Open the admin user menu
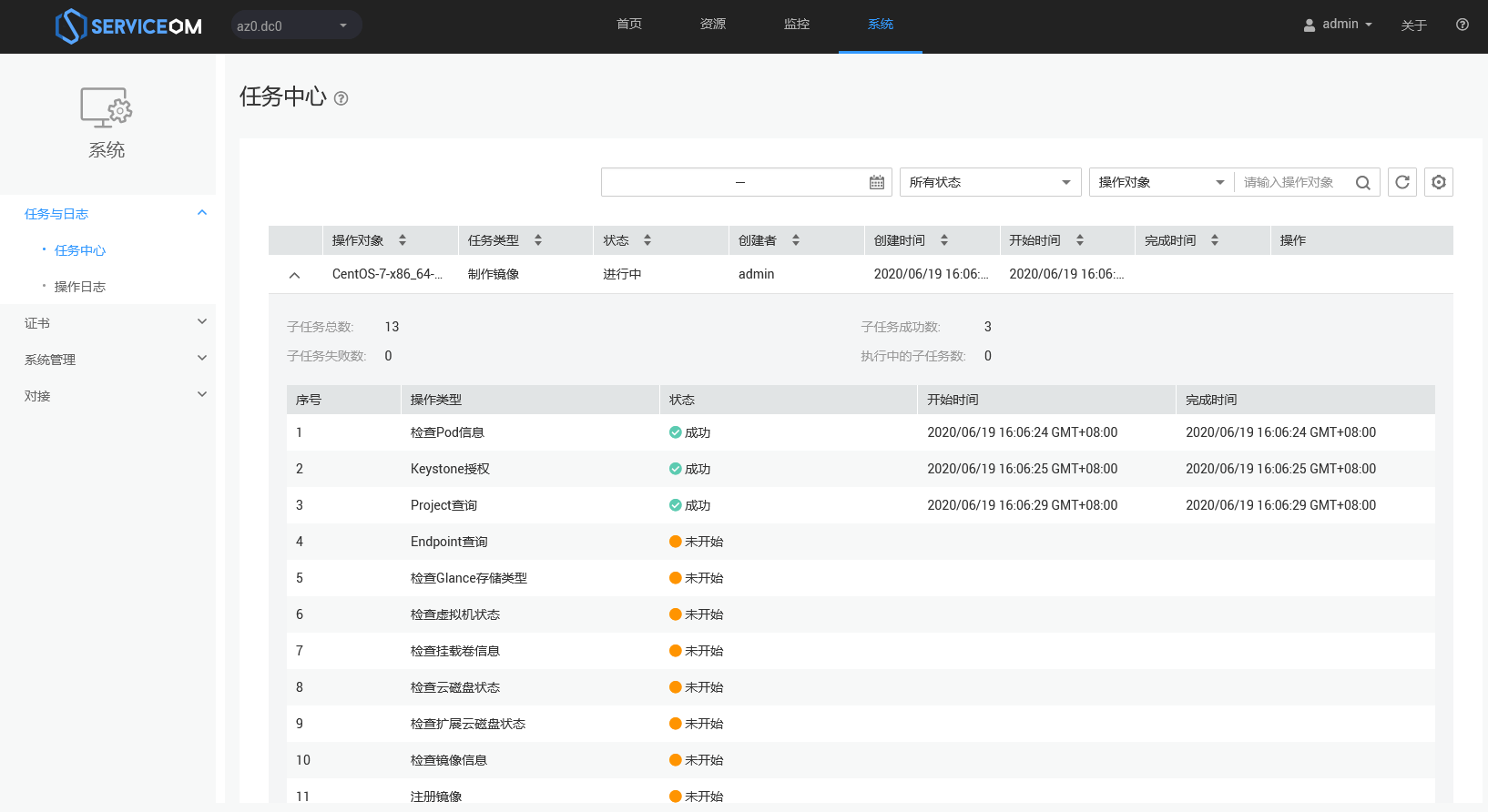The image size is (1488, 812). click(x=1338, y=25)
